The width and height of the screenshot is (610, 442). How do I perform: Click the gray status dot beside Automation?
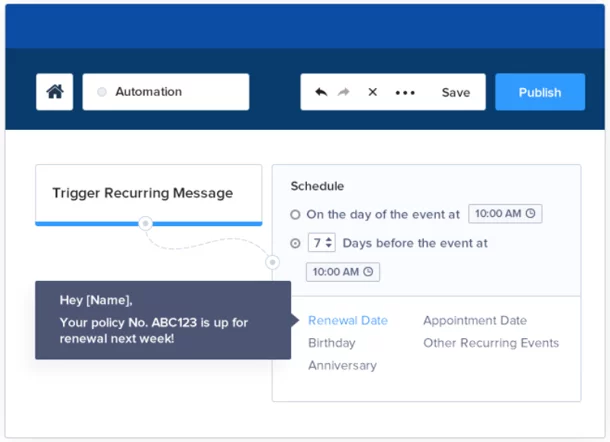click(102, 92)
